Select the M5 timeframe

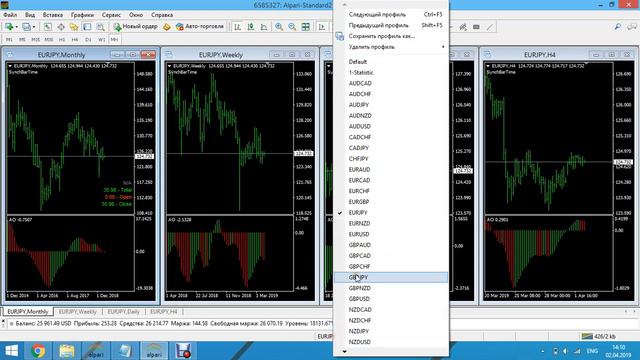click(x=22, y=40)
